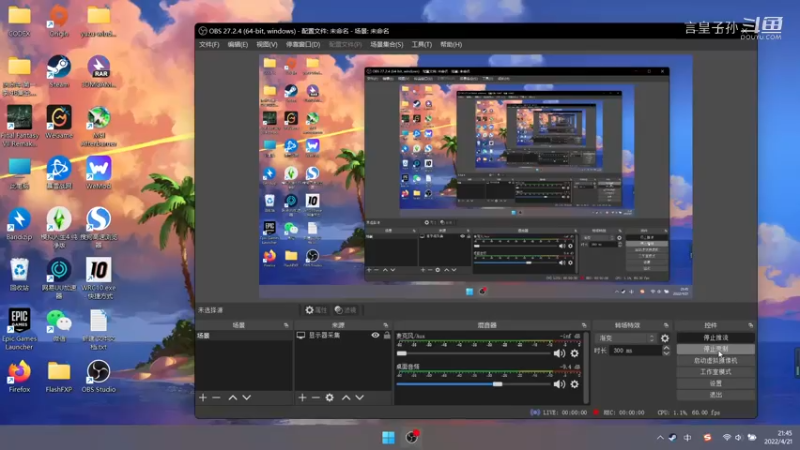This screenshot has width=800, height=450.
Task: Open the 文件(F) menu
Action: [x=209, y=44]
